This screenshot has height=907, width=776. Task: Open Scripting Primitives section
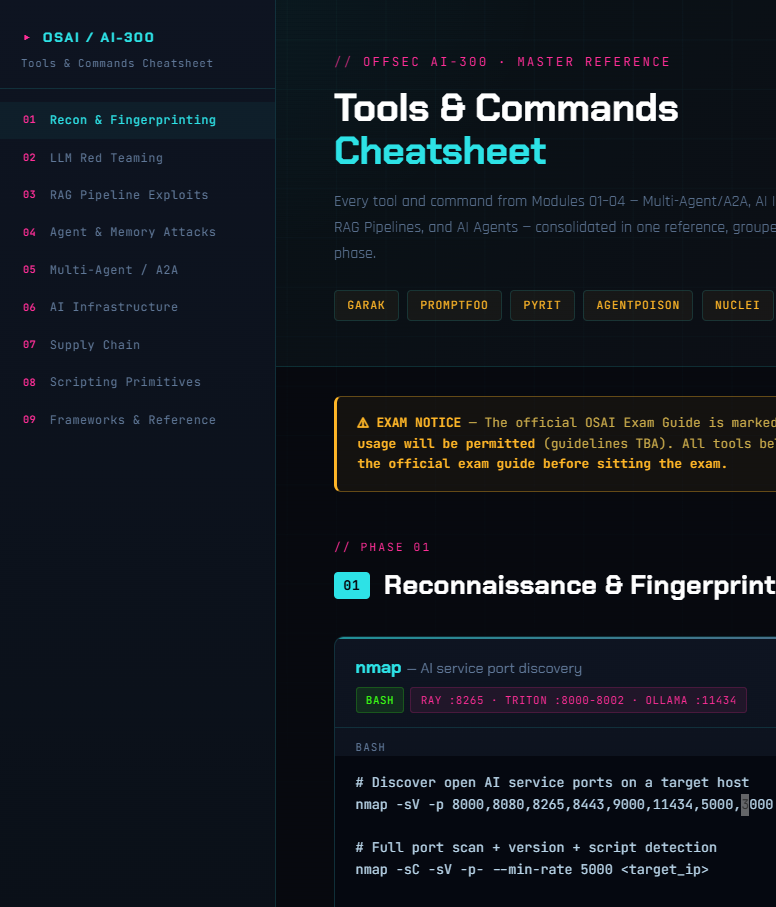click(138, 382)
